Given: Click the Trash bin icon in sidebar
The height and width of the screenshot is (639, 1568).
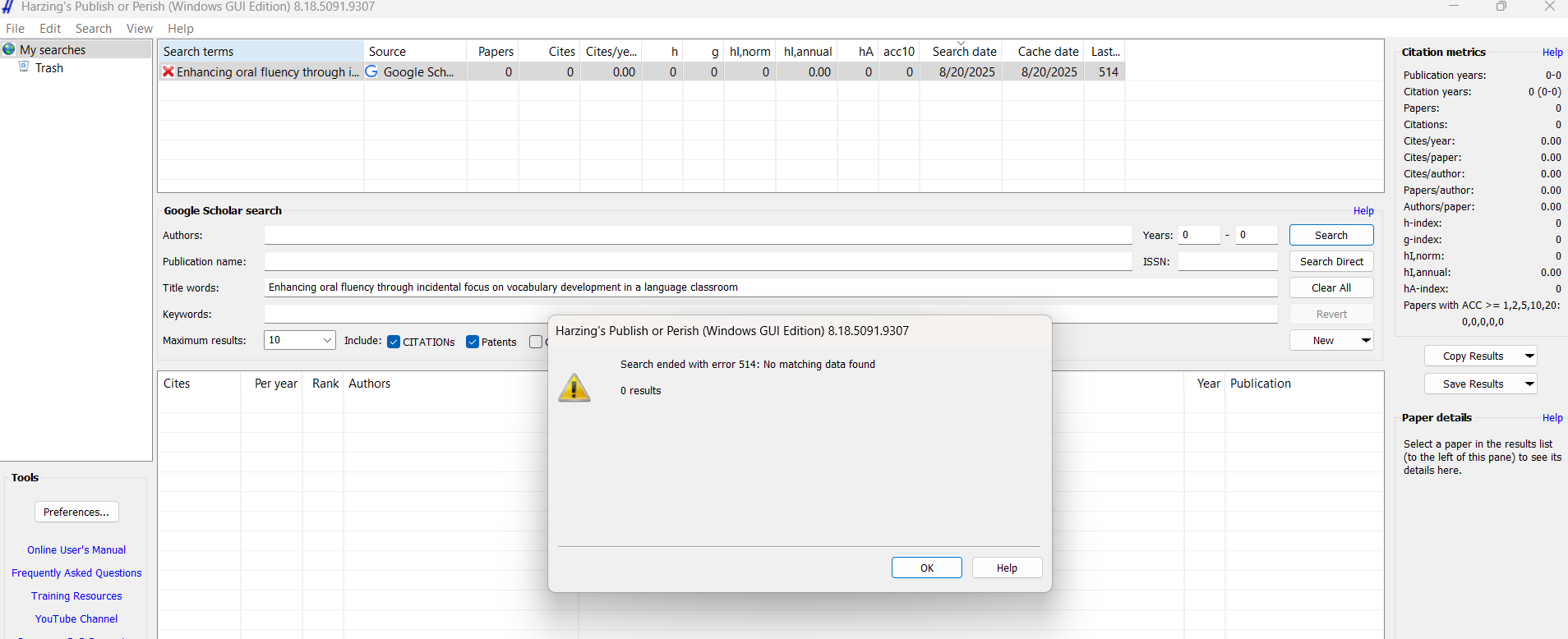Looking at the screenshot, I should coord(25,67).
